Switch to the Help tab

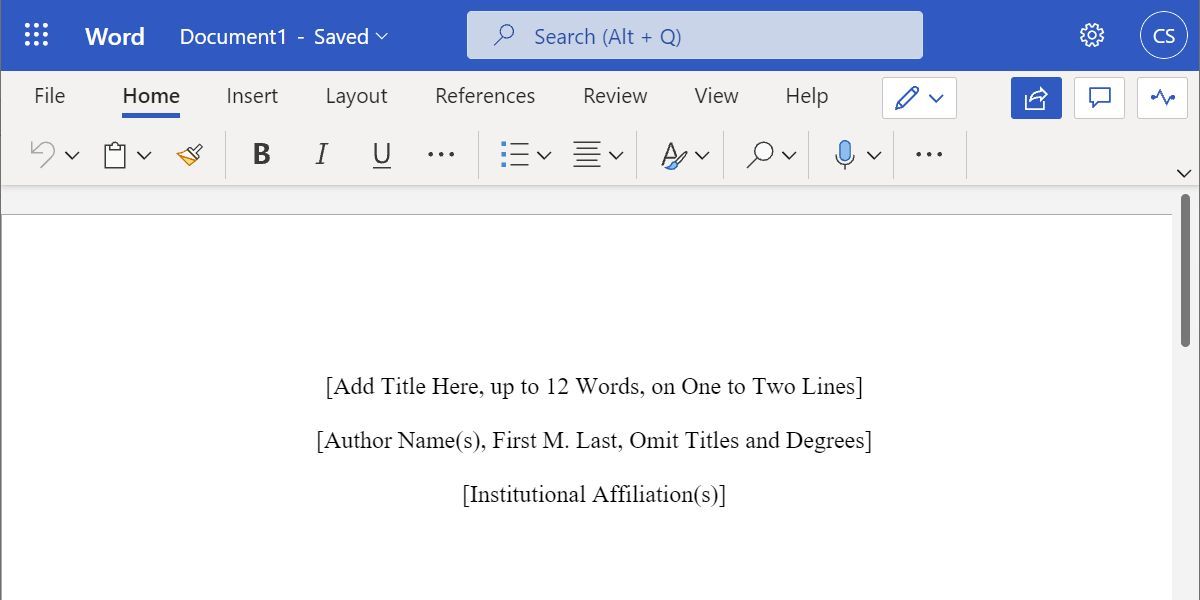806,96
